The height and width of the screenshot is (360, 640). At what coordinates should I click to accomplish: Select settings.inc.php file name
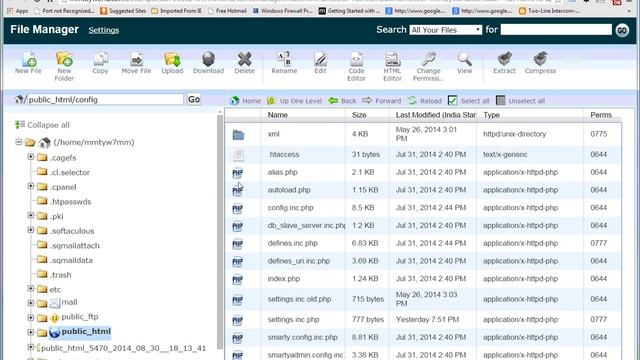(x=293, y=320)
